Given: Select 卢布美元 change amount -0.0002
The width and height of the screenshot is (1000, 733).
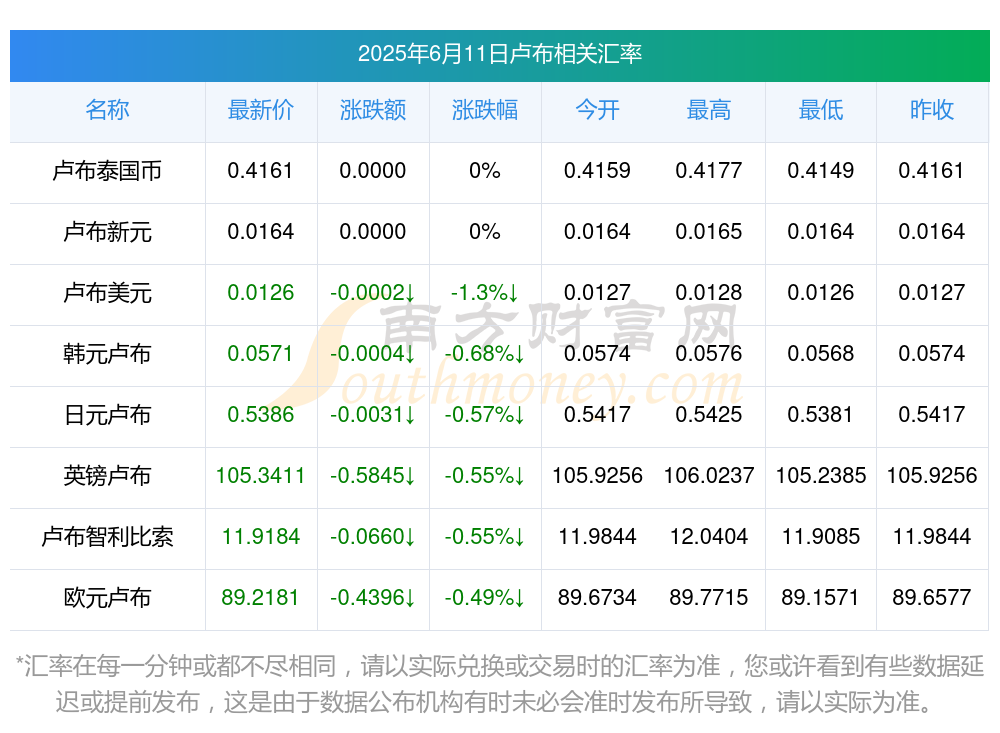Looking at the screenshot, I should point(372,292).
